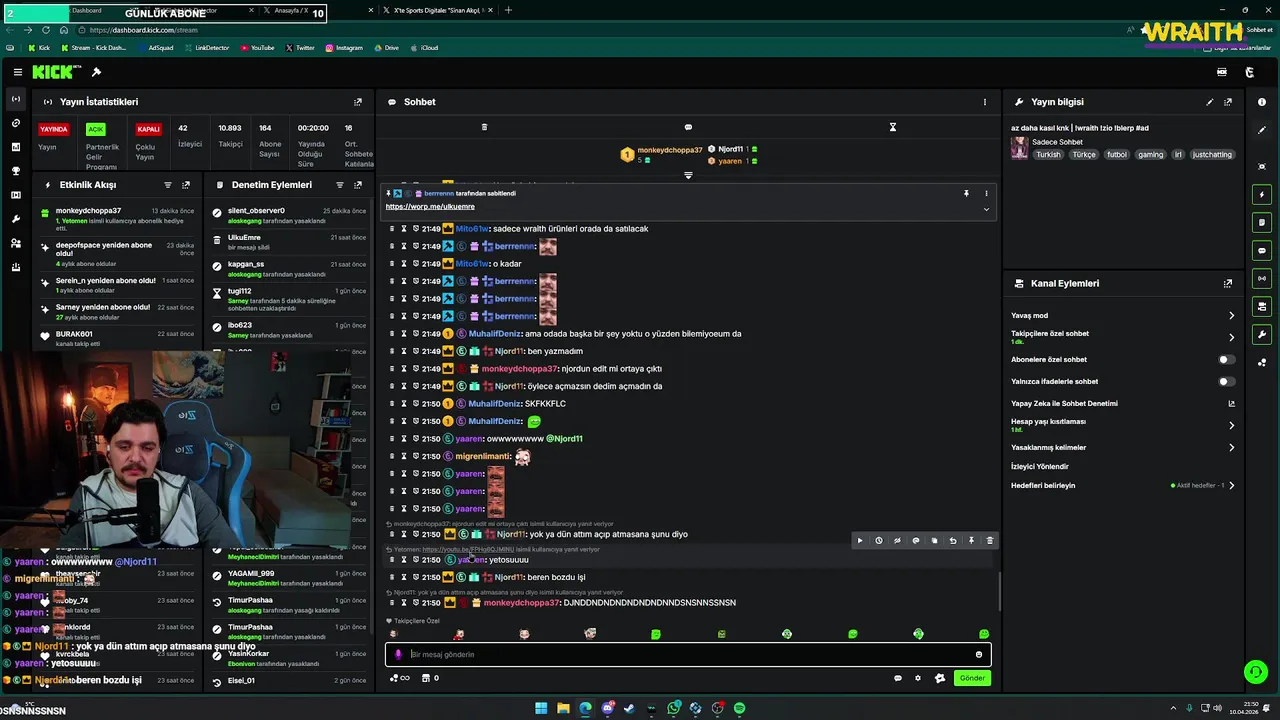Open the Instagram bookmark
This screenshot has height=720, width=1280.
(x=343, y=47)
